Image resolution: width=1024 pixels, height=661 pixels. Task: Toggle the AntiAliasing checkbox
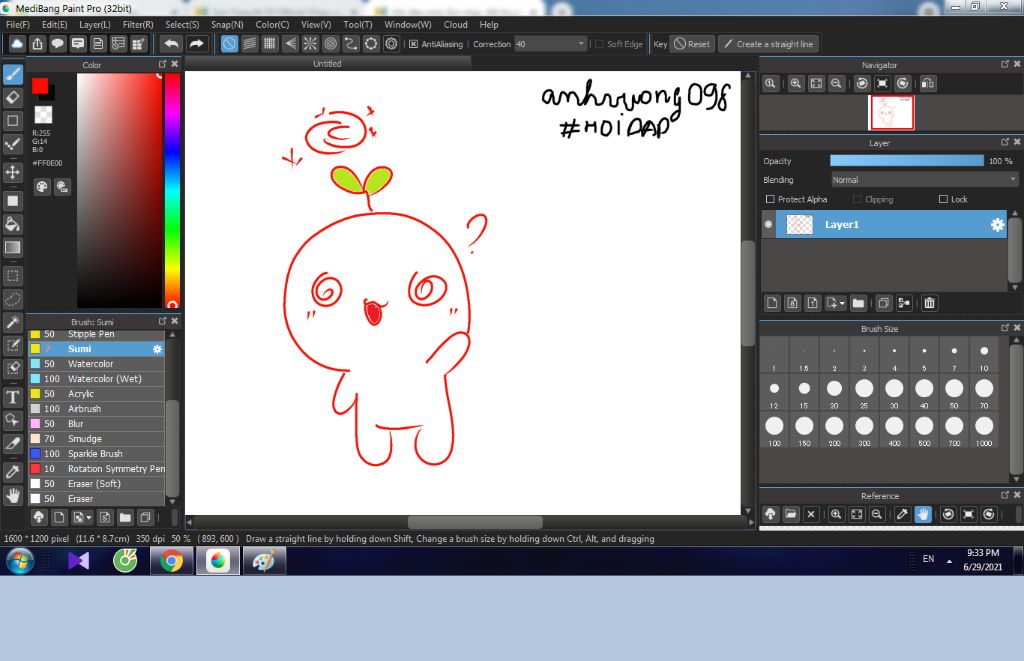tap(413, 44)
